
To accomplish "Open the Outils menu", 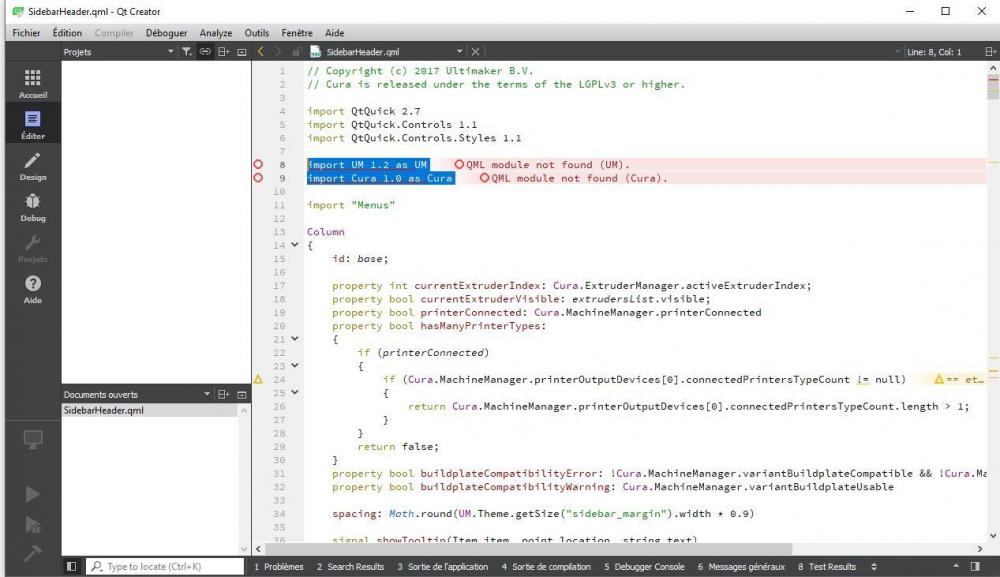I will tap(256, 33).
